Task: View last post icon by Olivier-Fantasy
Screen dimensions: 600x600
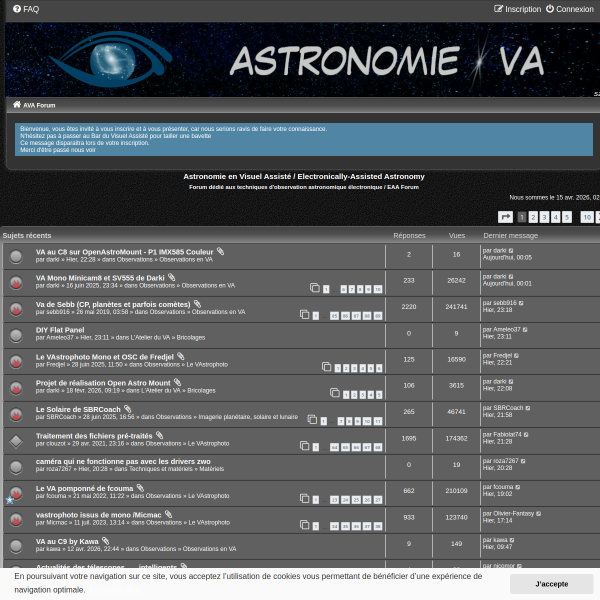Action: (x=538, y=514)
